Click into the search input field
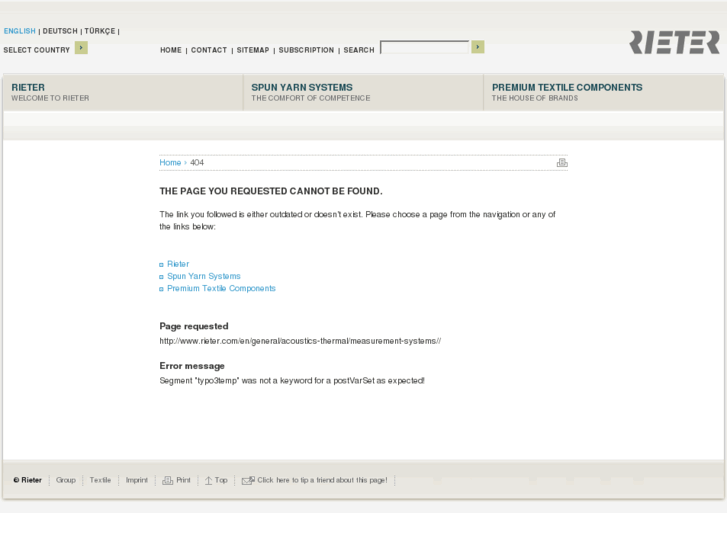This screenshot has height=545, width=727. pyautogui.click(x=425, y=47)
